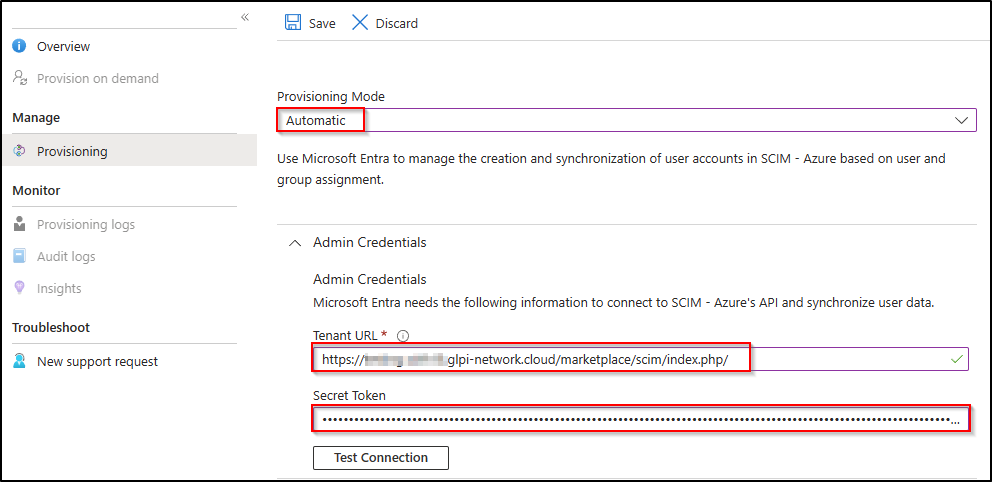Click the Overview info icon
The image size is (992, 482).
point(19,47)
